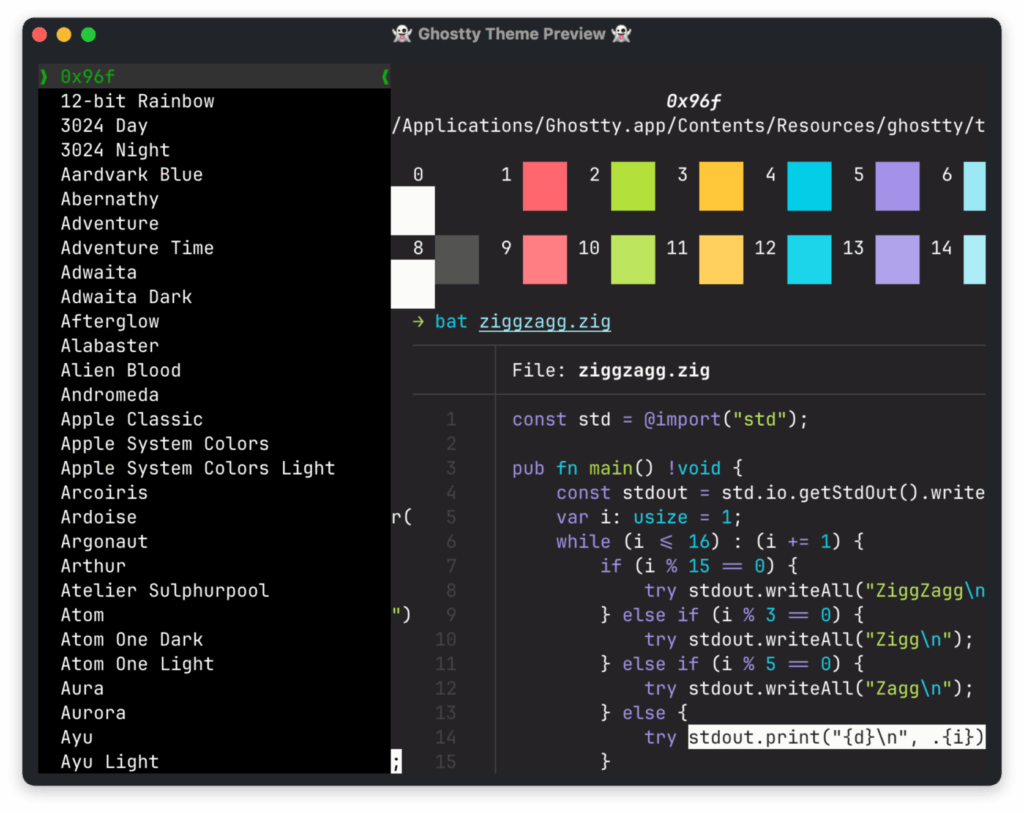Choose the 12-bit Rainbow theme
Image resolution: width=1024 pixels, height=813 pixels.
[137, 101]
